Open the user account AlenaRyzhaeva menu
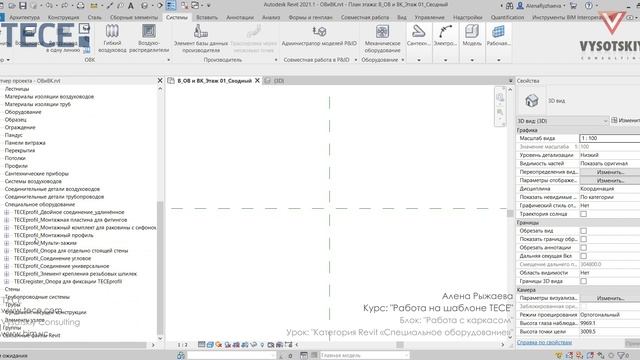This screenshot has width=640, height=360. [x=541, y=6]
